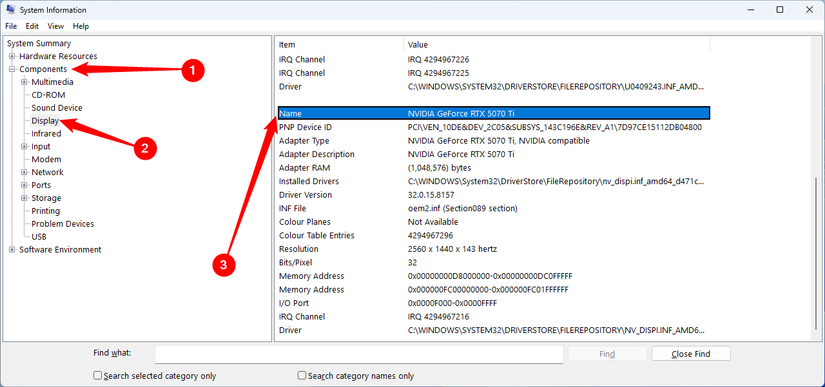Image resolution: width=825 pixels, height=387 pixels.
Task: Toggle Search selected category only checkbox
Action: pos(97,376)
